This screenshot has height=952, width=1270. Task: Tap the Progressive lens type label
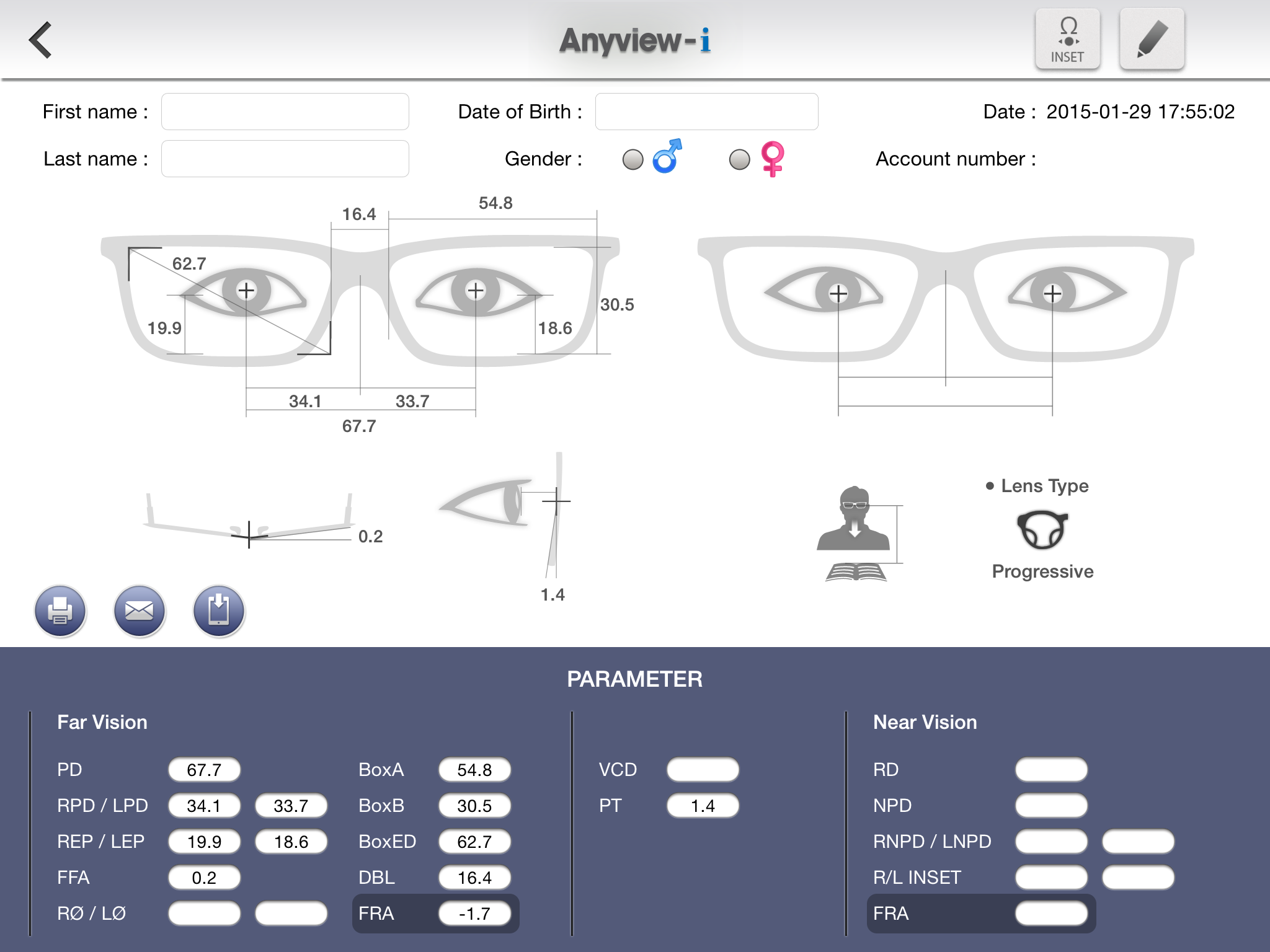click(x=1042, y=571)
